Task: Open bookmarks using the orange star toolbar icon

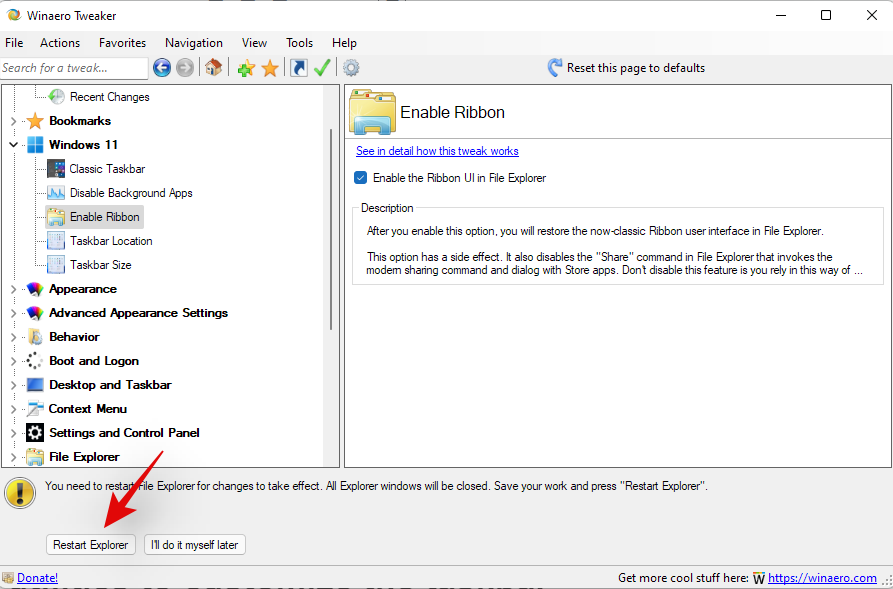Action: click(270, 68)
